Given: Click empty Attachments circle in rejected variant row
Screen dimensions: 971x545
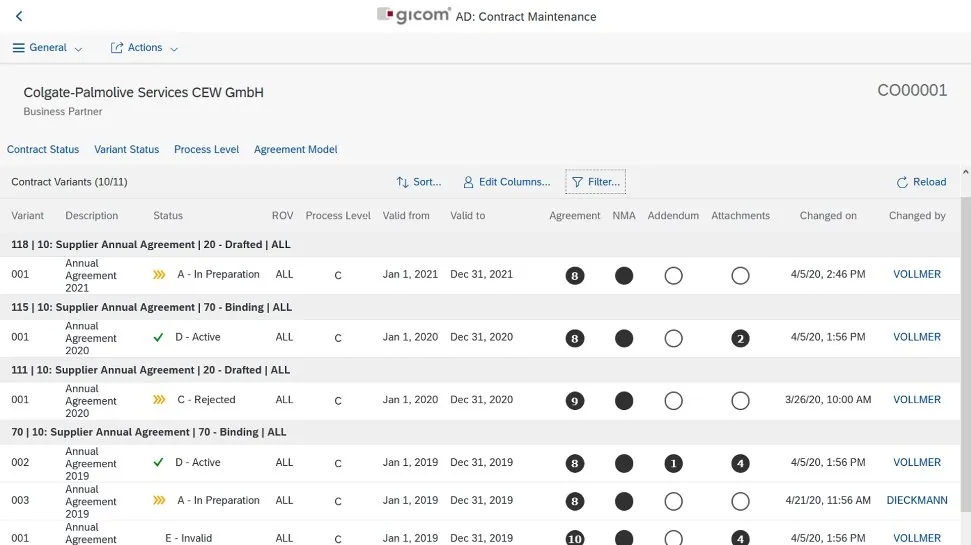Looking at the screenshot, I should 740,400.
